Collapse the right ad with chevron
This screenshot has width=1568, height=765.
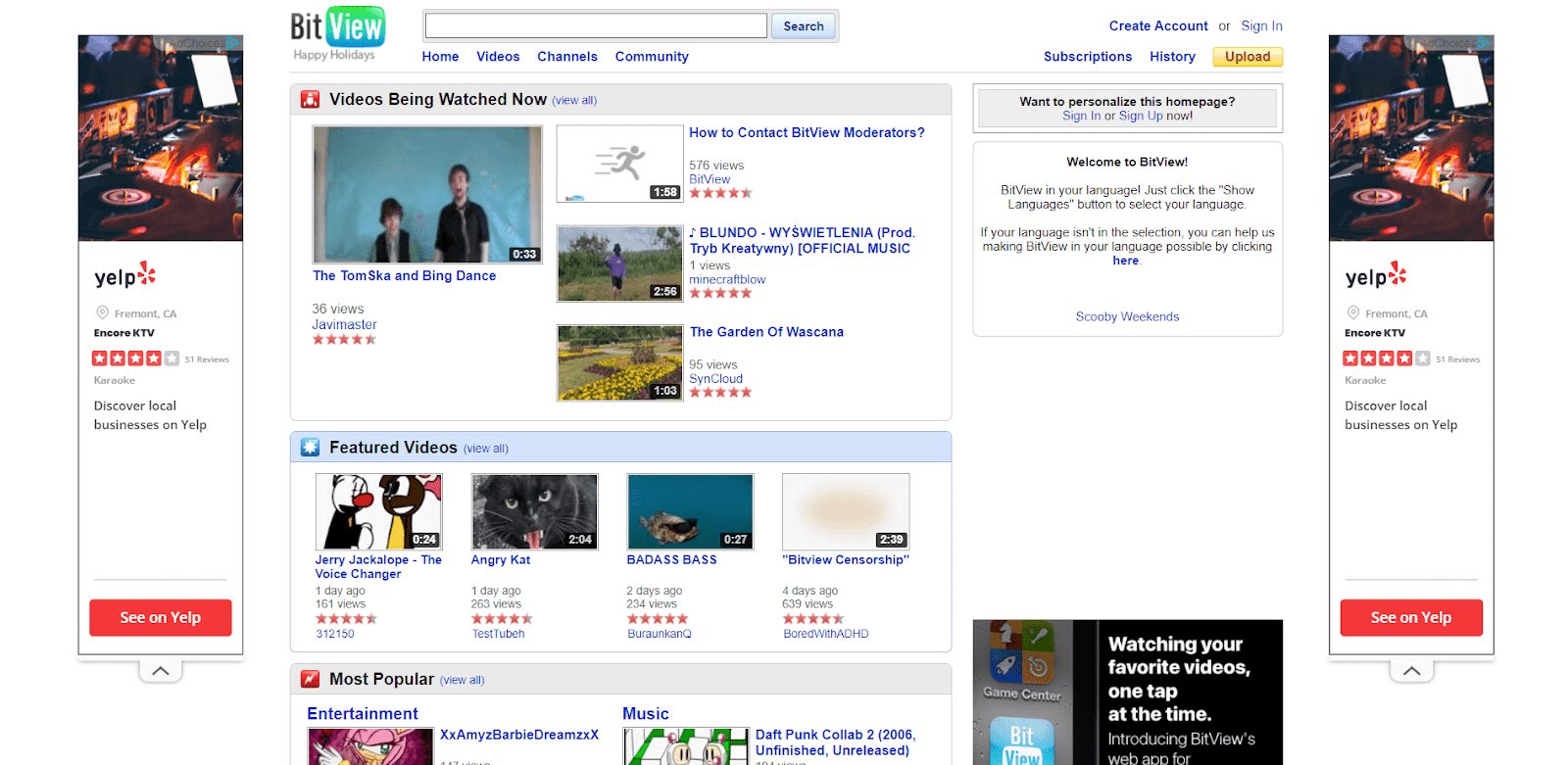click(x=1411, y=671)
